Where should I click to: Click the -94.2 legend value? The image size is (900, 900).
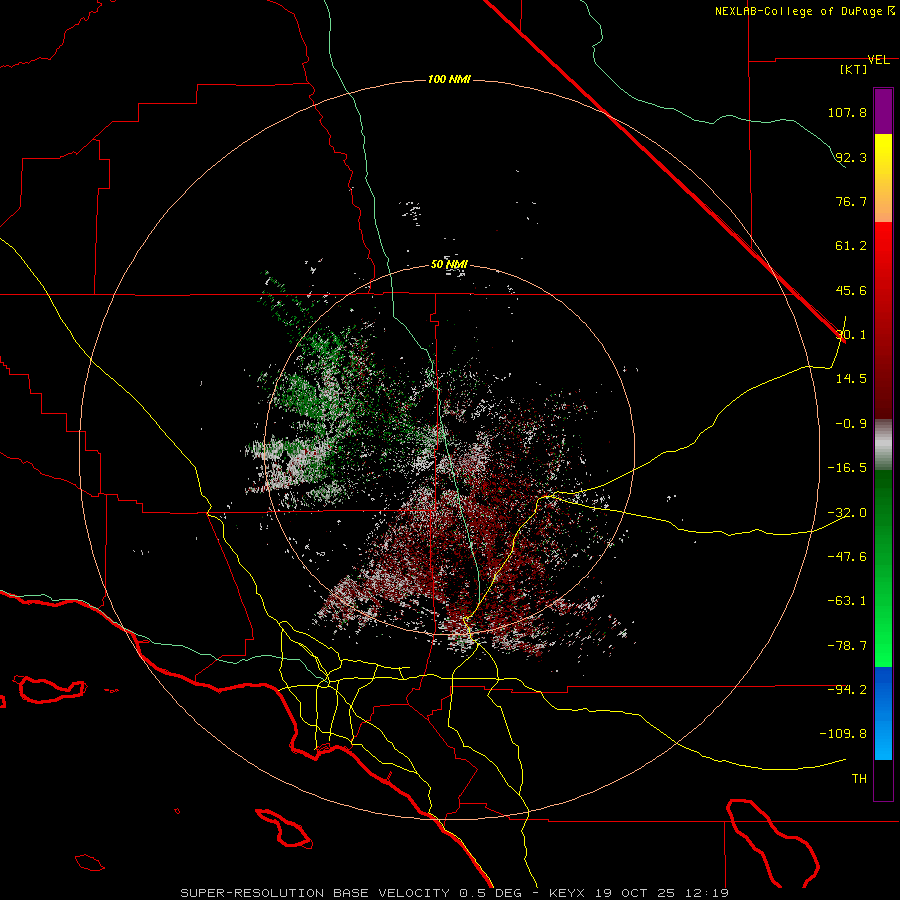(x=847, y=689)
